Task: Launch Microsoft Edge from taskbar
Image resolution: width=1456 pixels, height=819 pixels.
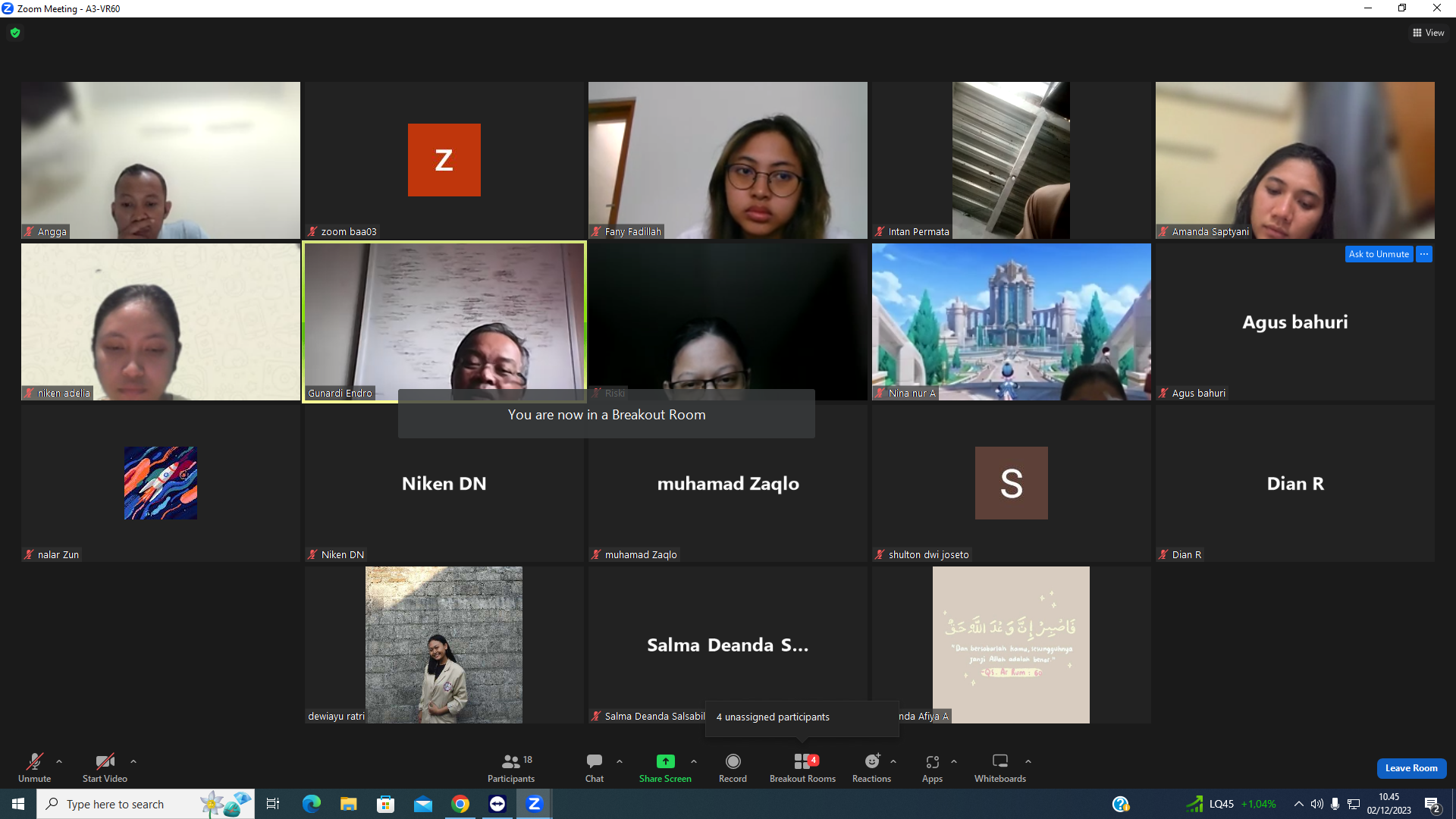Action: [x=311, y=804]
